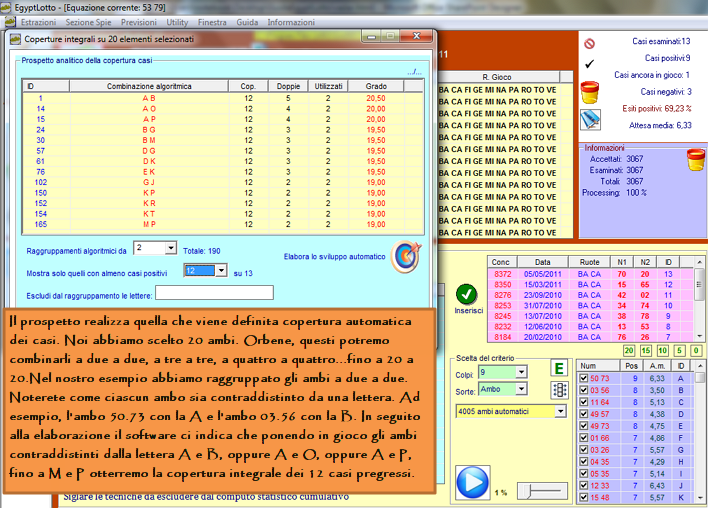
Task: Click the film strip icon below E
Action: (559, 390)
